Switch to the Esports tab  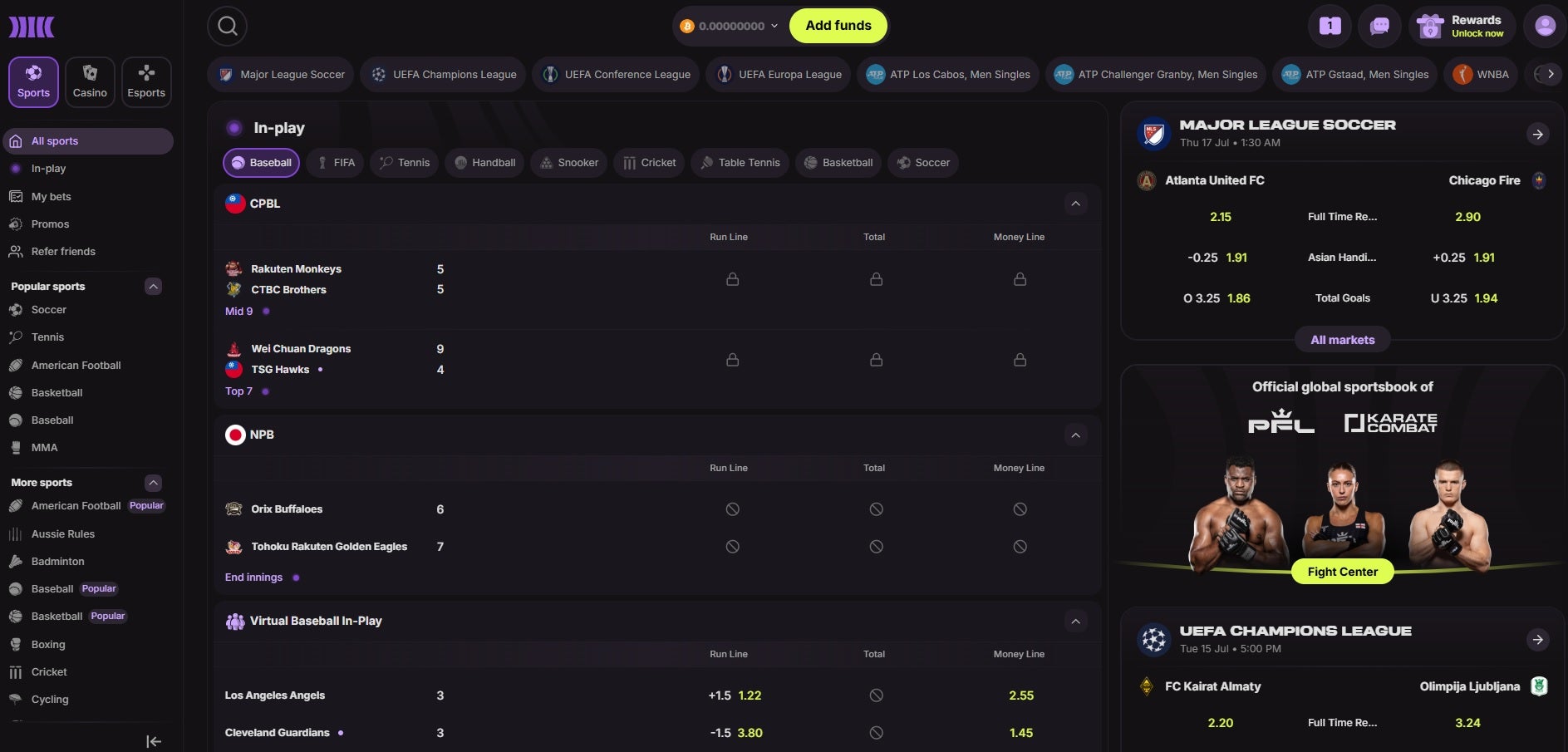pyautogui.click(x=146, y=82)
